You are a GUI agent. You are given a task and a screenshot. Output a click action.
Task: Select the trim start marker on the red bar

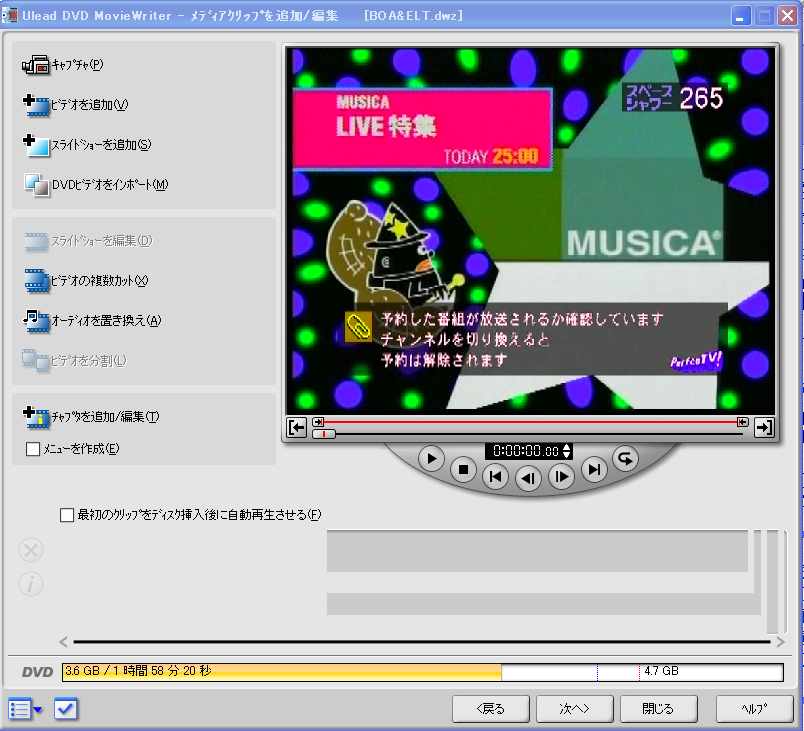pyautogui.click(x=318, y=422)
